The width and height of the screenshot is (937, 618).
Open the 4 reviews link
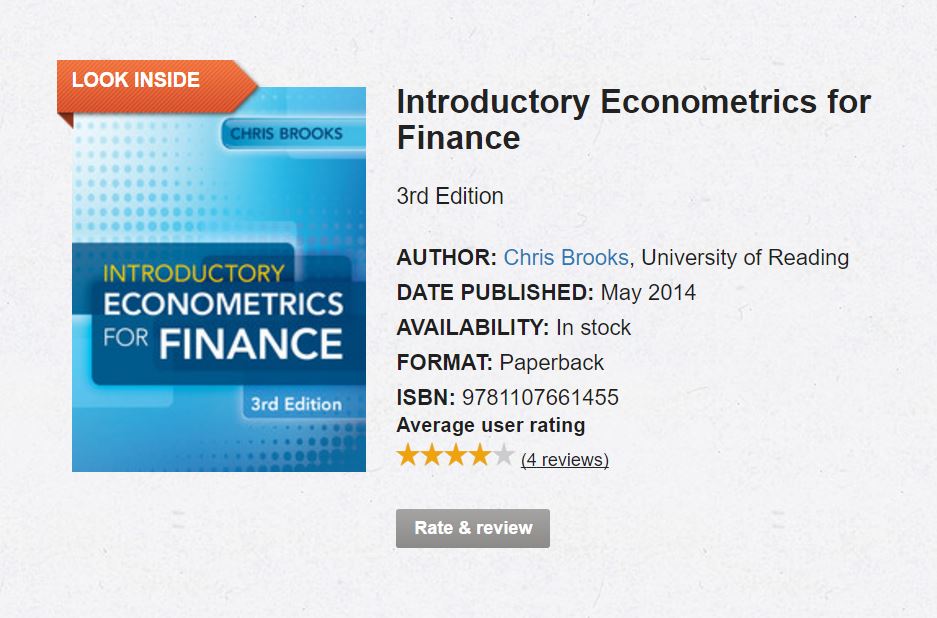pos(565,461)
